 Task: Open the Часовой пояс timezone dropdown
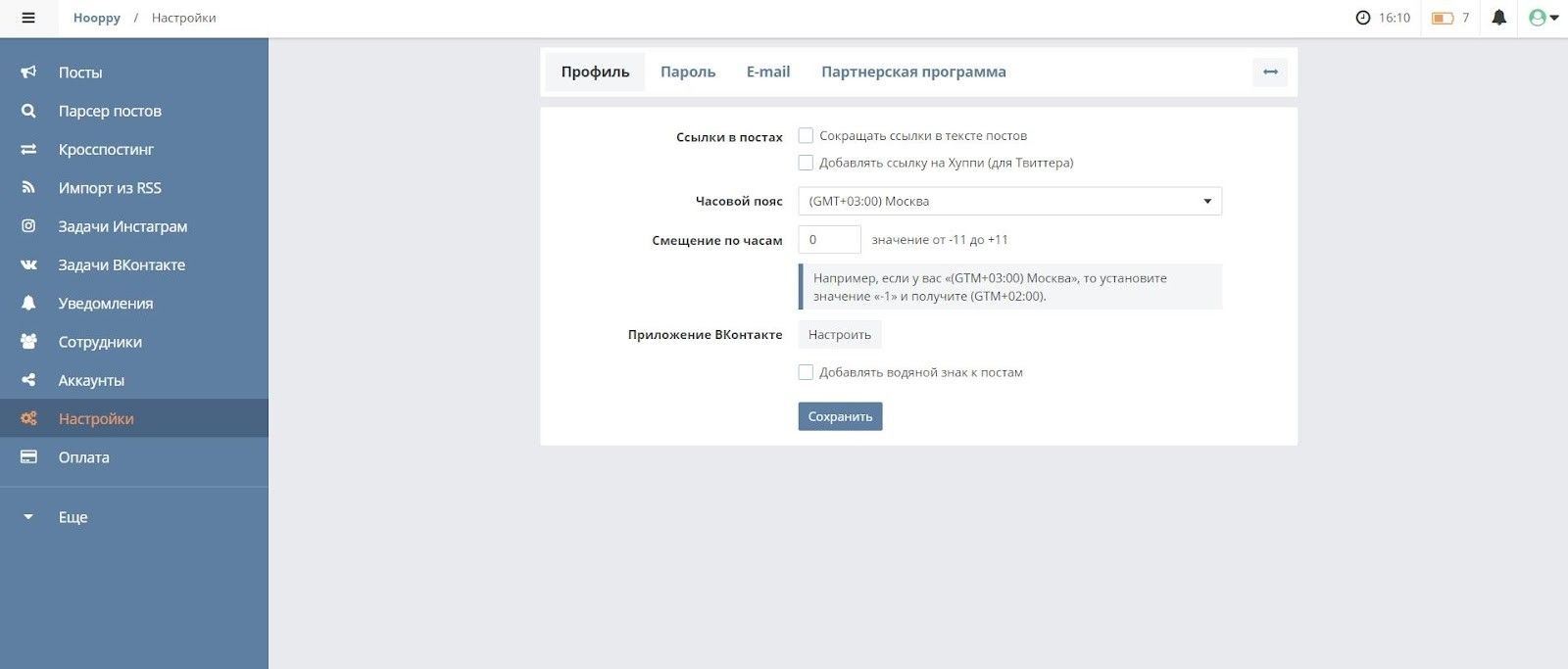coord(1009,201)
